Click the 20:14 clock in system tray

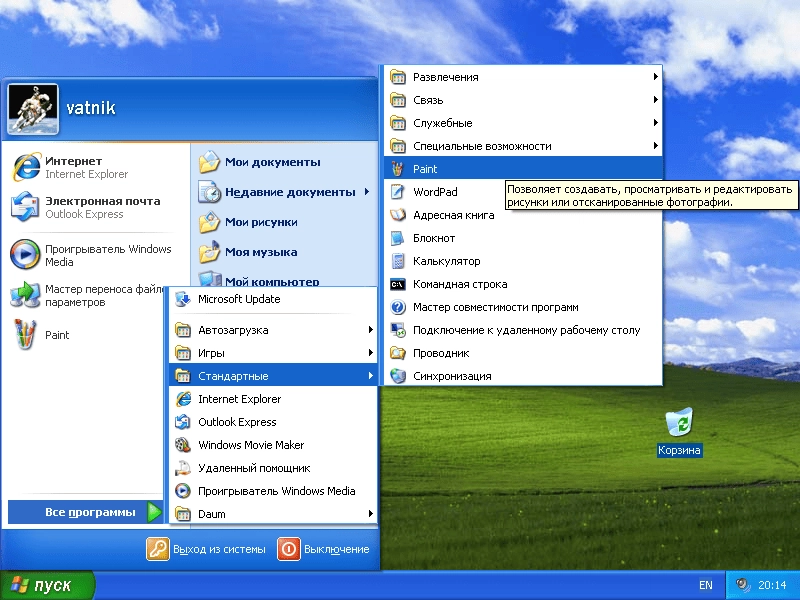(x=772, y=585)
